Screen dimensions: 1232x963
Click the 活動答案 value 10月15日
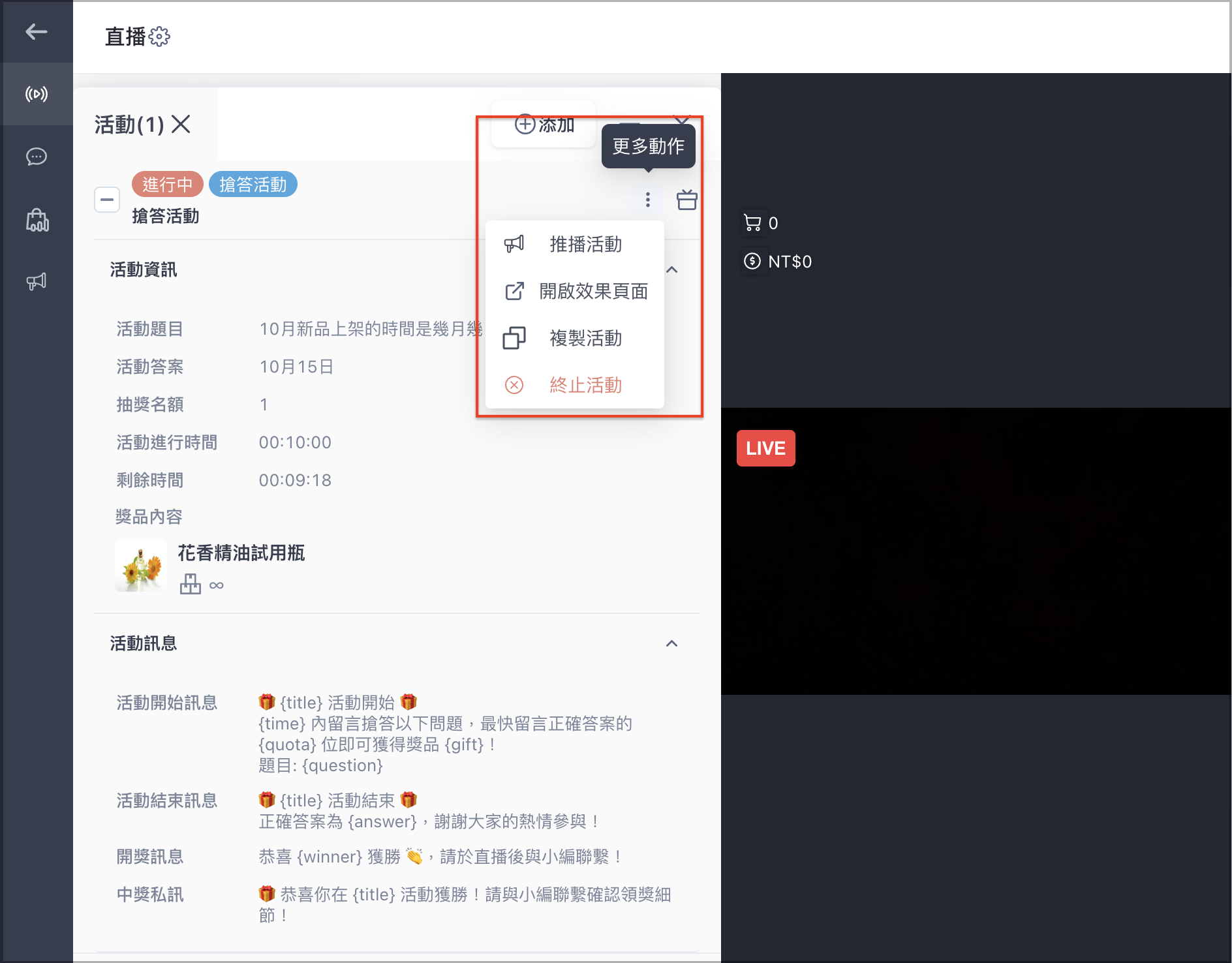[x=296, y=367]
